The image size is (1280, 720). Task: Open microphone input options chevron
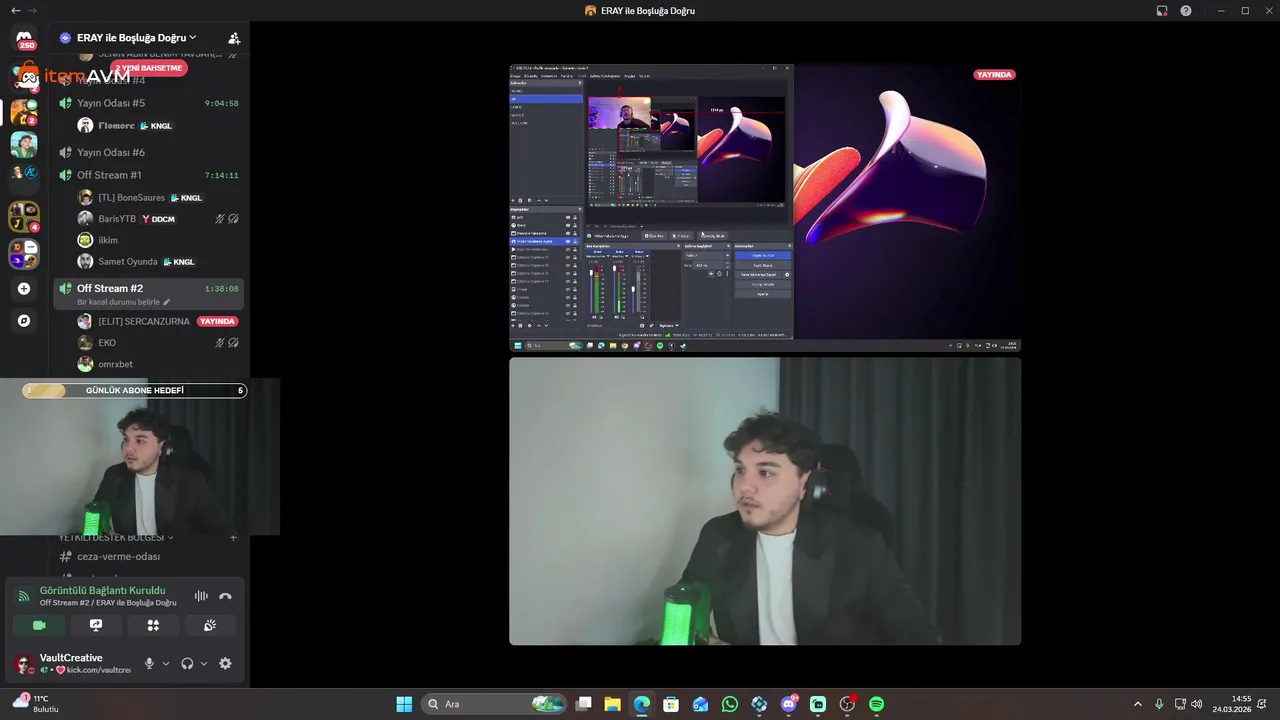(x=166, y=663)
